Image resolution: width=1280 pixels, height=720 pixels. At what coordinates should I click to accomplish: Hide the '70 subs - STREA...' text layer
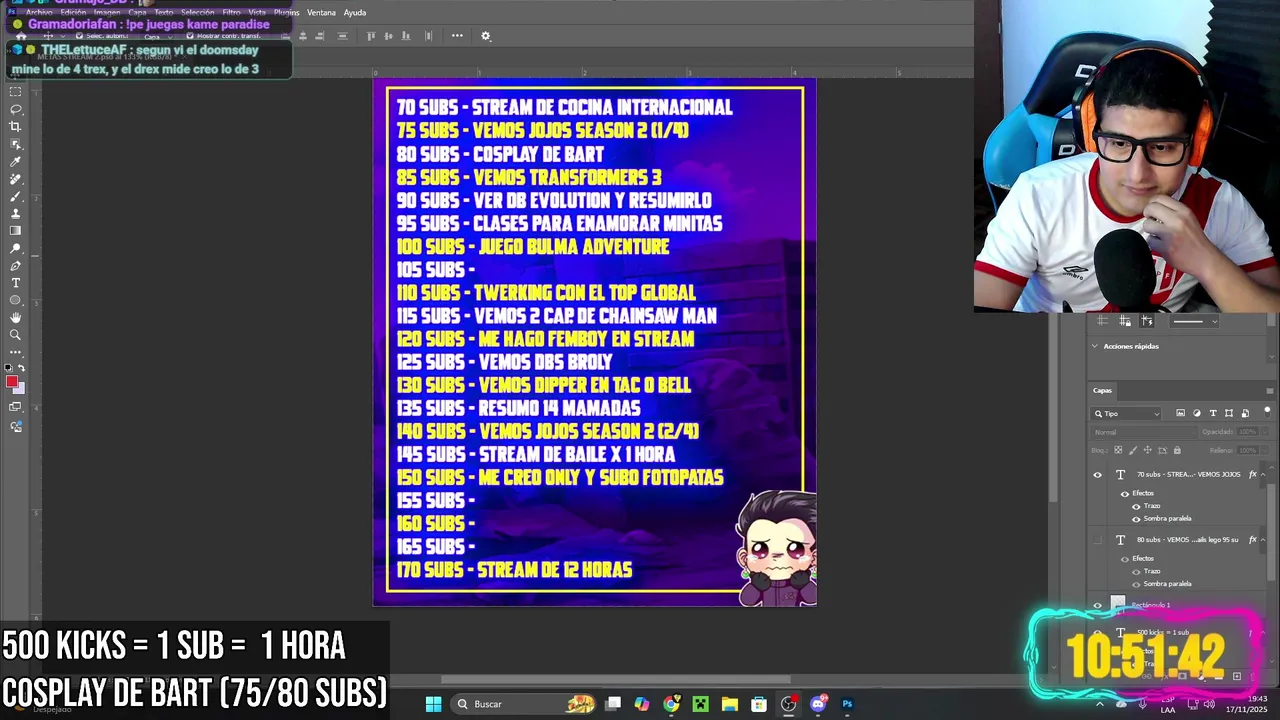click(1097, 475)
